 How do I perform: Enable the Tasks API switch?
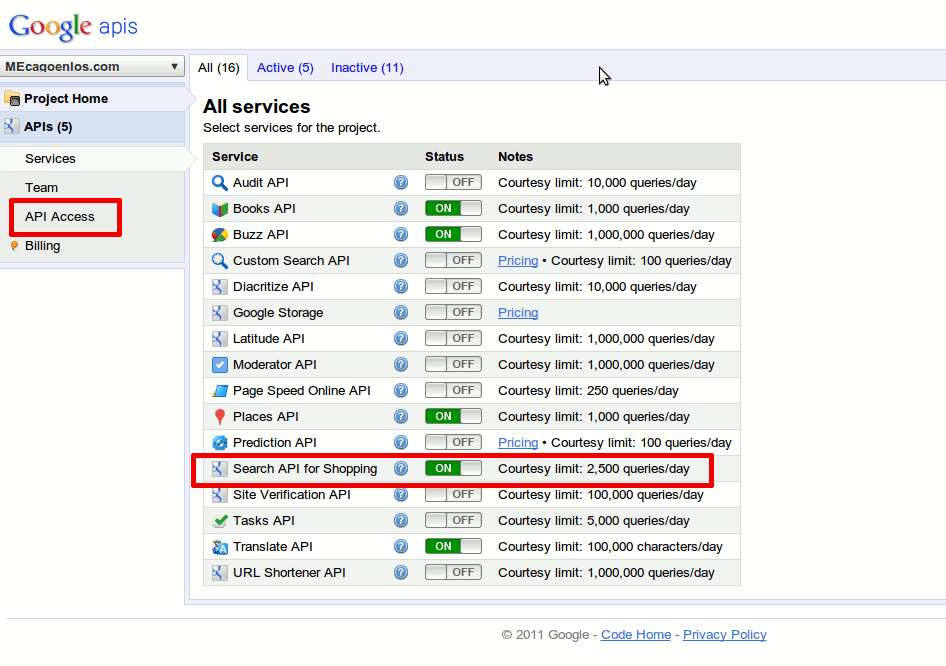(x=453, y=520)
